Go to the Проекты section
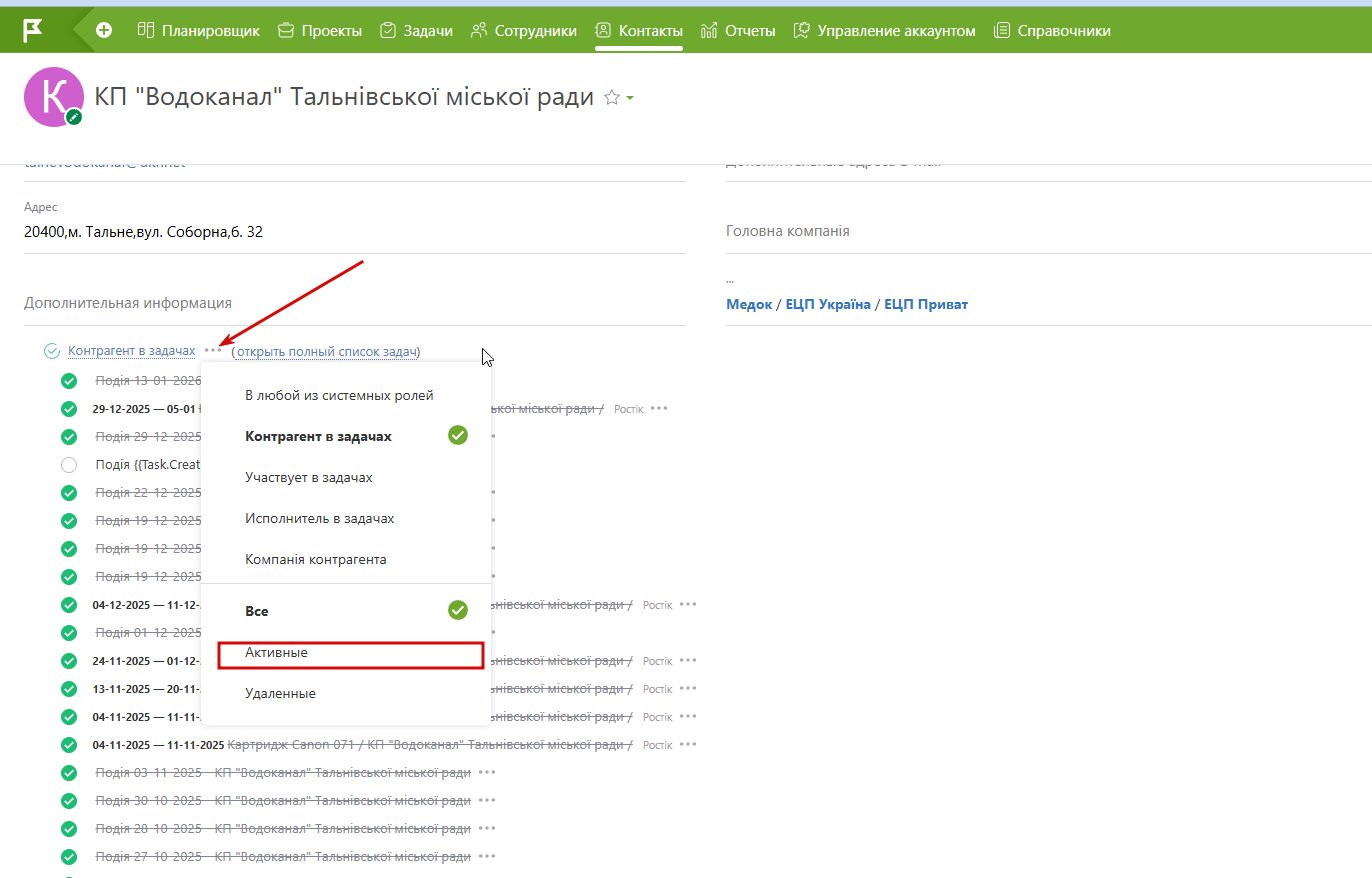 (x=320, y=31)
